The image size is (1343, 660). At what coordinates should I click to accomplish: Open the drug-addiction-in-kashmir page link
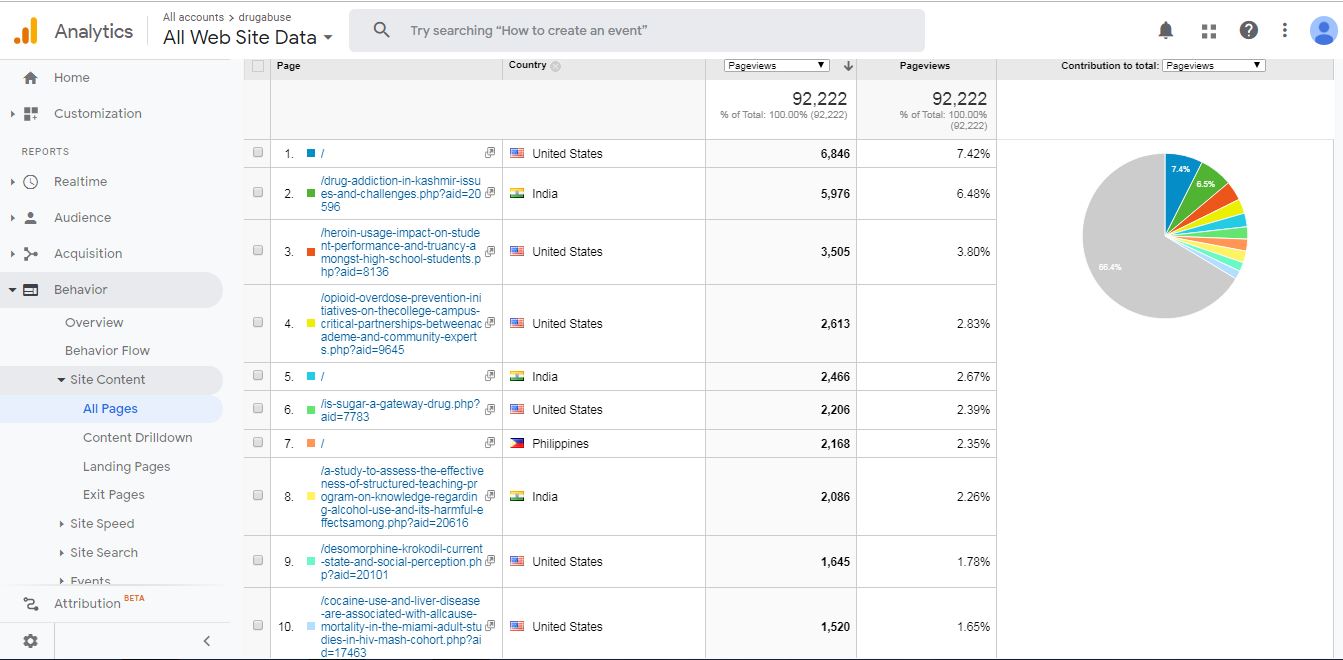(x=400, y=194)
